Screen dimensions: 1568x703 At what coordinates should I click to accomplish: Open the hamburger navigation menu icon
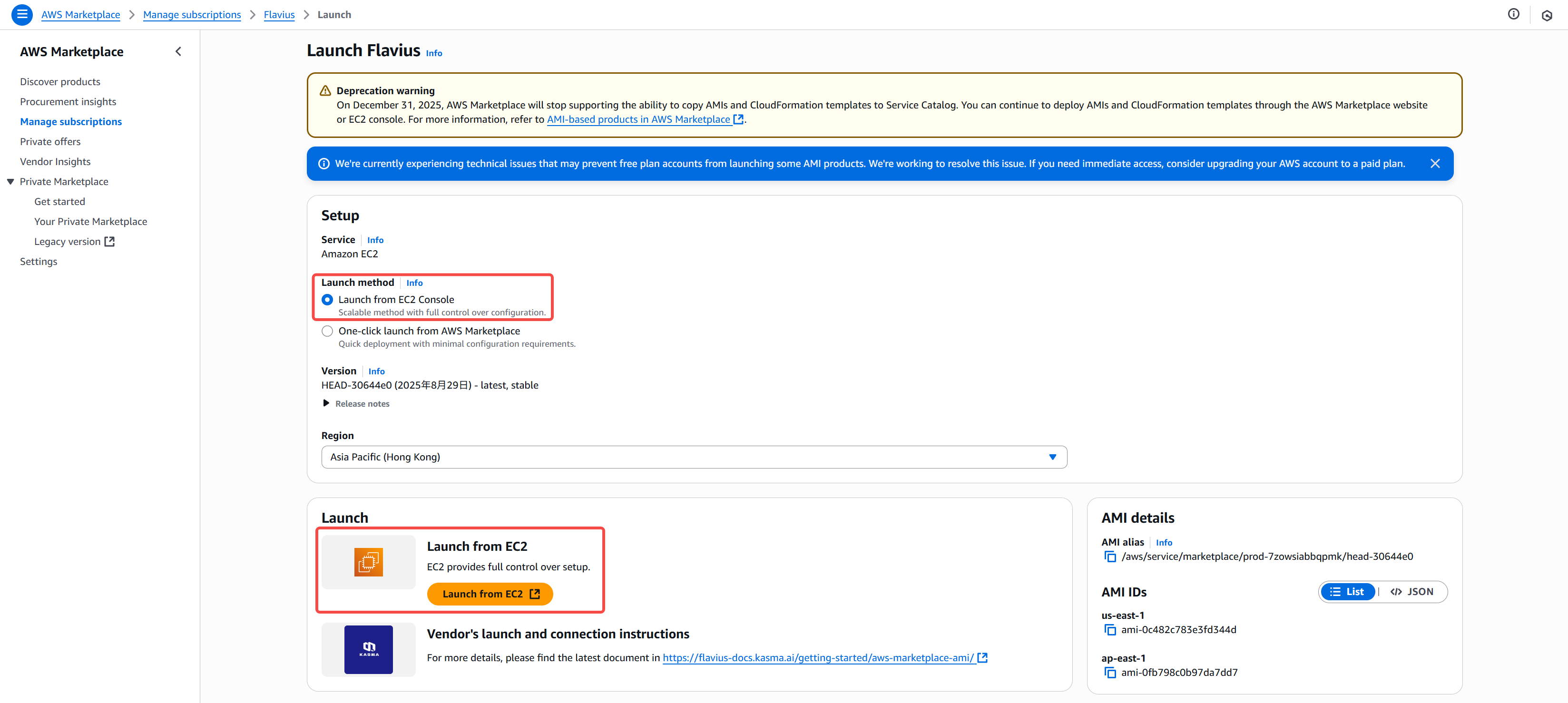pyautogui.click(x=22, y=15)
